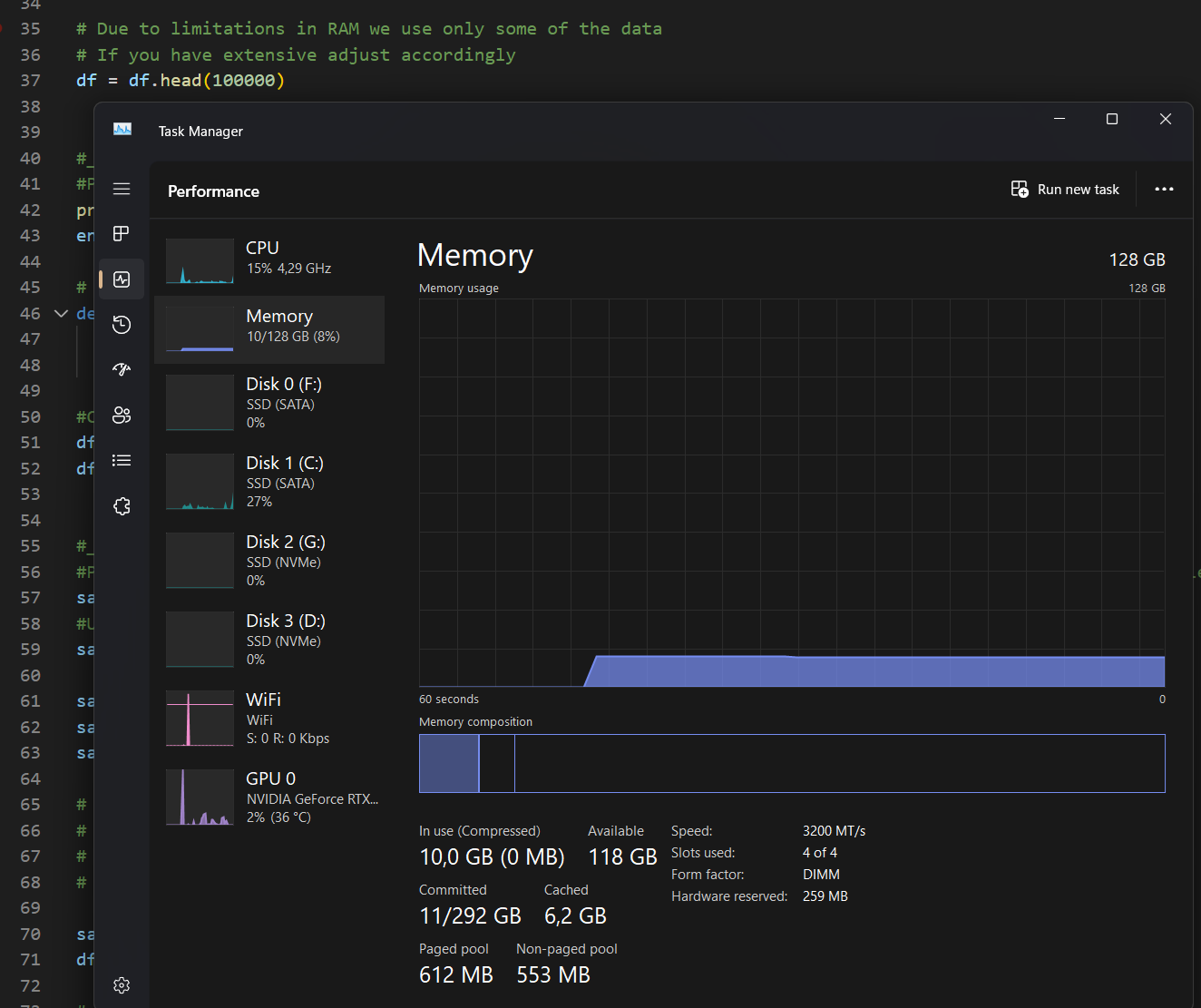This screenshot has width=1201, height=1008.
Task: Select the CPU performance entry
Action: pos(269,259)
